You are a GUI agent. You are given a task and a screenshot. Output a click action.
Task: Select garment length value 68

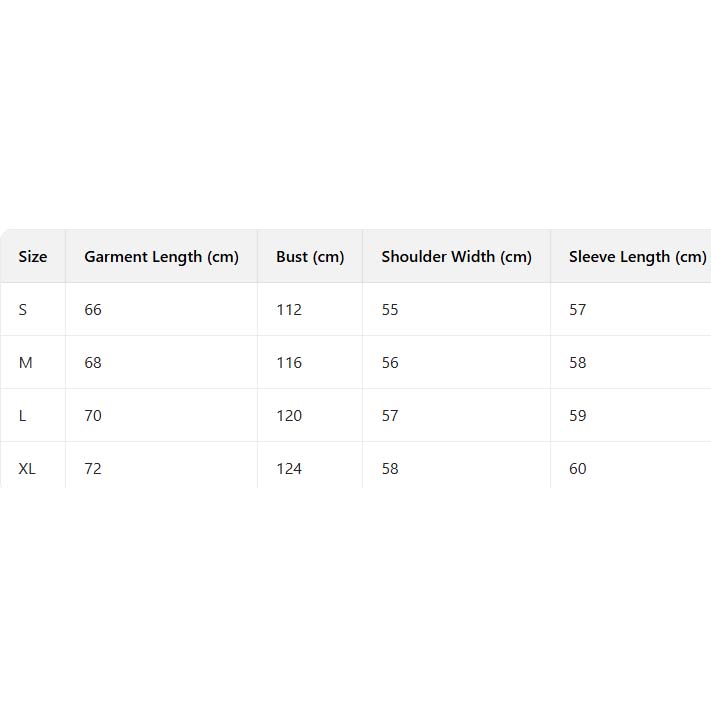click(93, 363)
